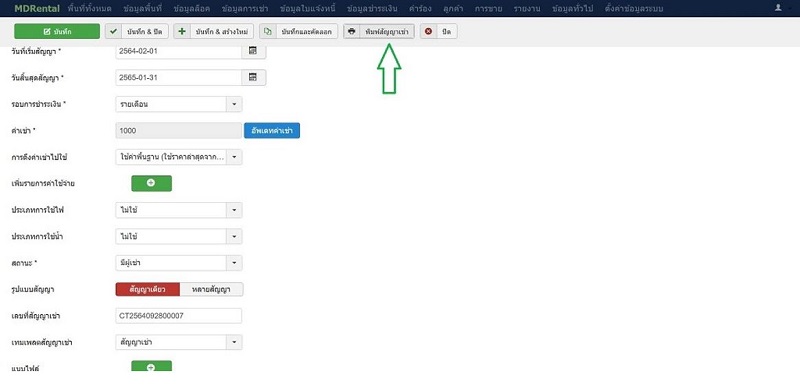This screenshot has width=800, height=391.
Task: Open the รายงาน menu
Action: pos(527,9)
